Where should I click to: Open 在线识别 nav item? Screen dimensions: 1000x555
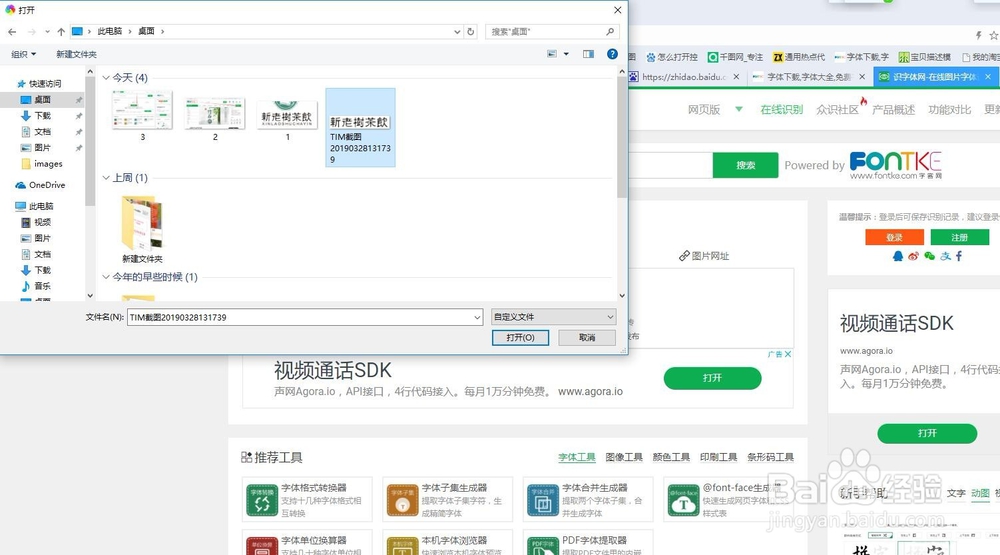point(781,110)
